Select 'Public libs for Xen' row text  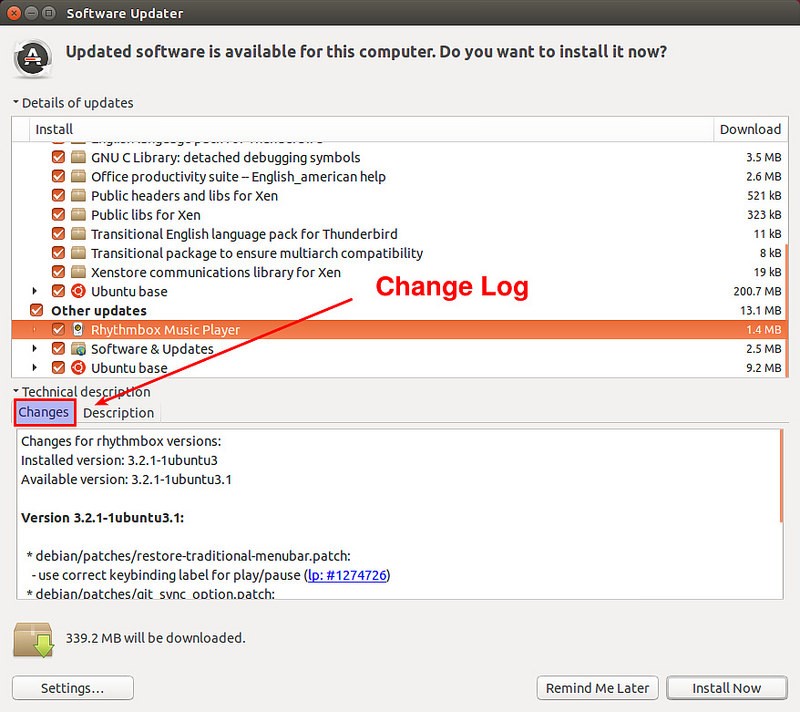(x=145, y=215)
